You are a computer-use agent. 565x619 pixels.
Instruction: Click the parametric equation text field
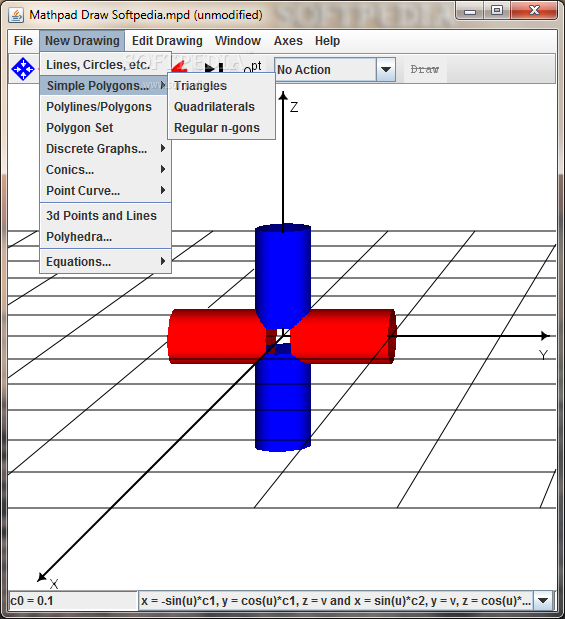pos(336,601)
